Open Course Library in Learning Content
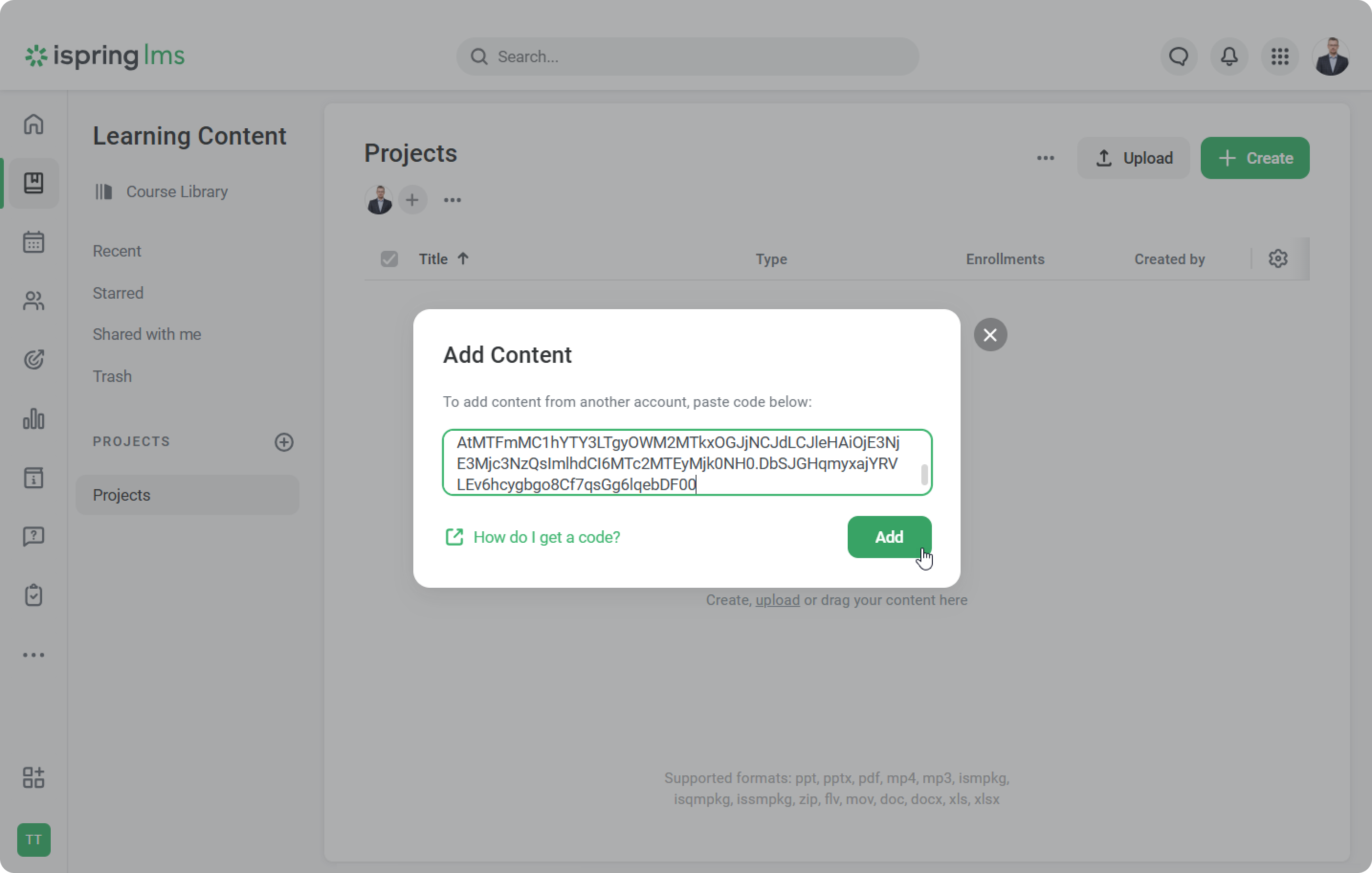Image resolution: width=1372 pixels, height=873 pixels. click(177, 191)
